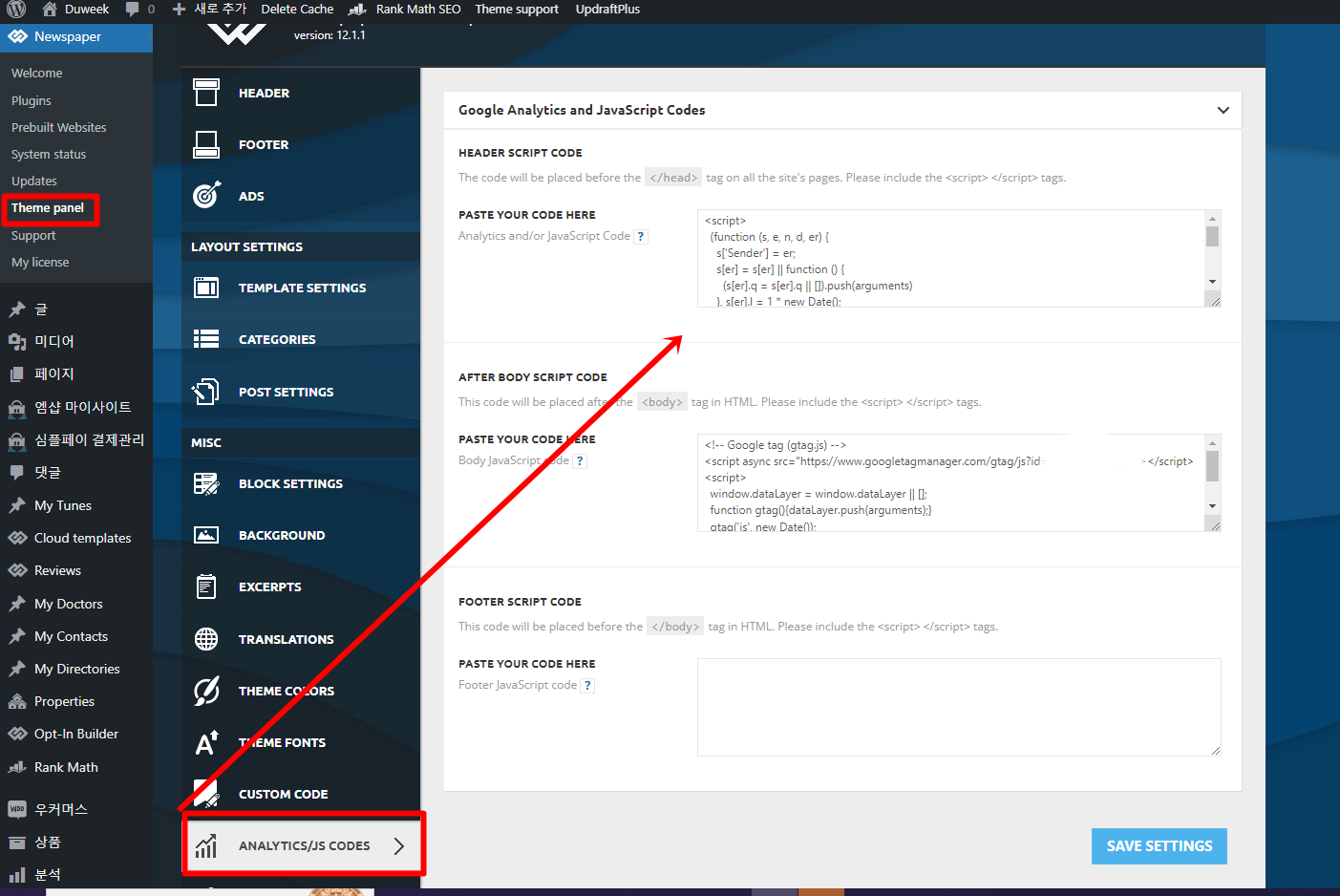Click the Categories list icon
The width and height of the screenshot is (1340, 896).
coord(206,339)
